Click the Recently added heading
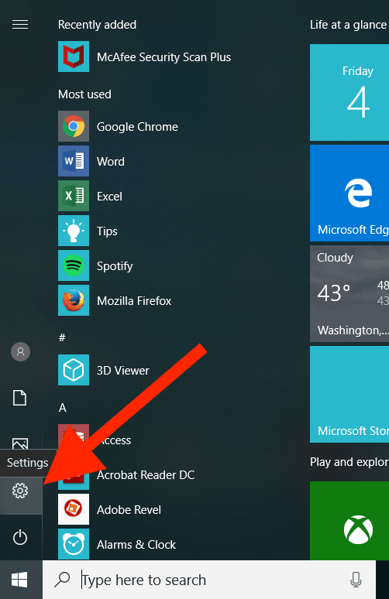Screen dimensions: 389x599 click(x=97, y=25)
